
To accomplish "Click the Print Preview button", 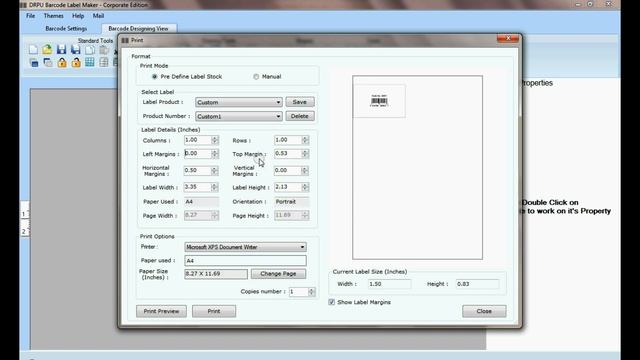I will point(161,311).
